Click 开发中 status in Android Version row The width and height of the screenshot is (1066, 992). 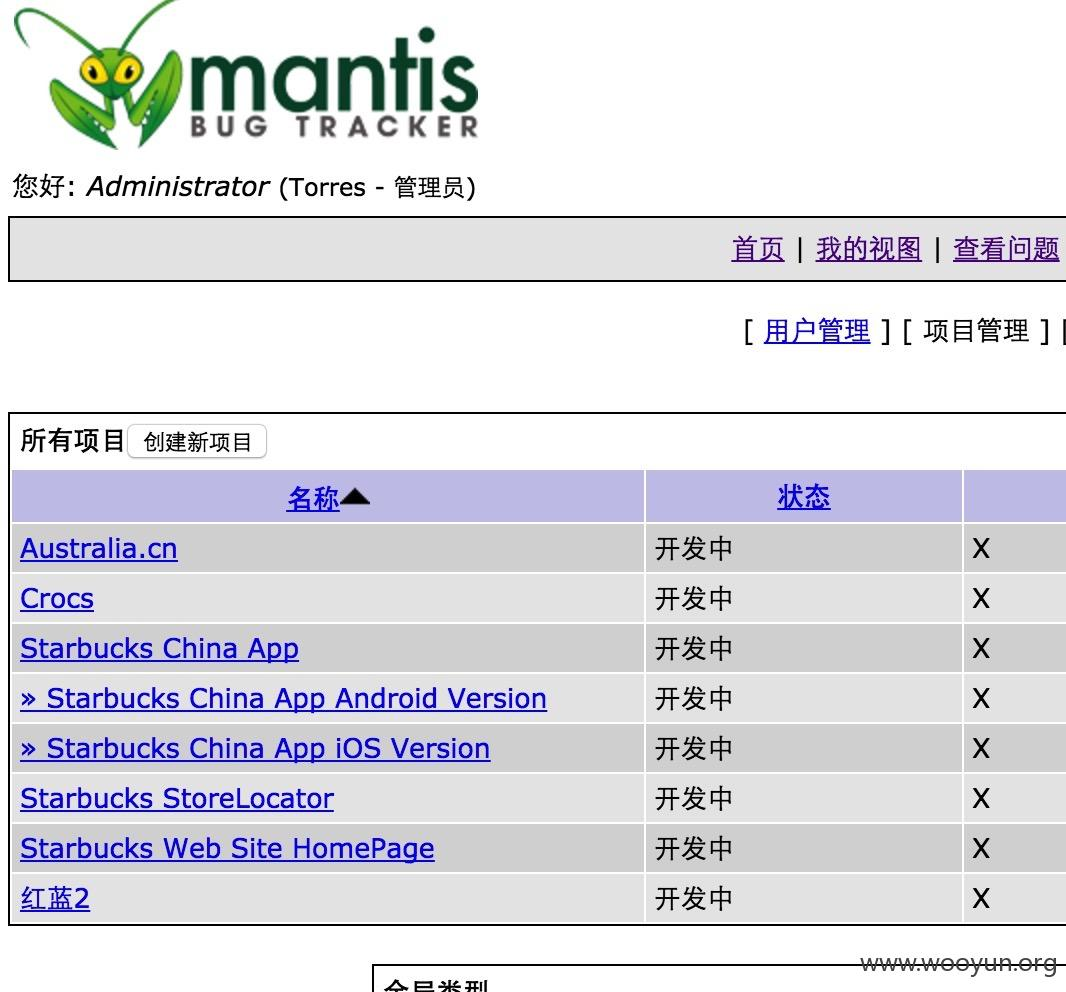pyautogui.click(x=693, y=699)
